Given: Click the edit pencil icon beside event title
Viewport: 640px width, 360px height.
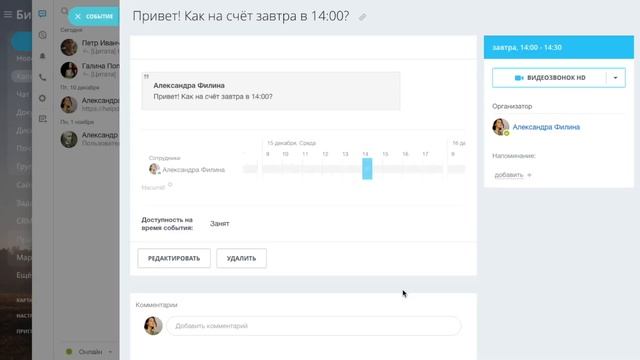Looking at the screenshot, I should tap(362, 17).
